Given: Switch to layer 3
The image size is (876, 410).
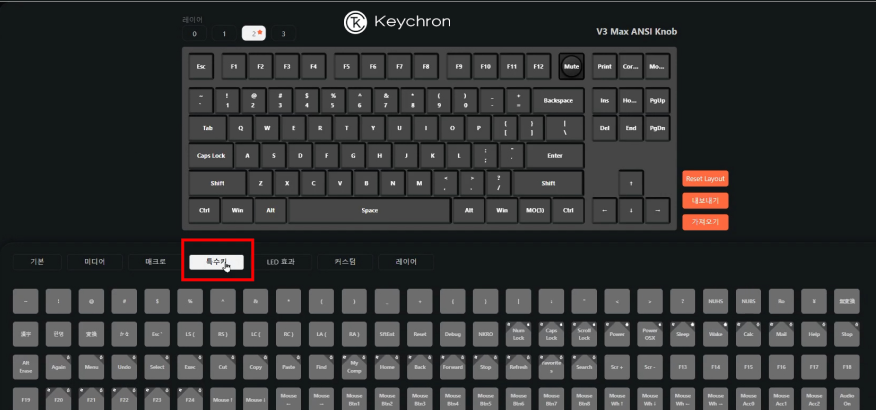Looking at the screenshot, I should coord(283,34).
